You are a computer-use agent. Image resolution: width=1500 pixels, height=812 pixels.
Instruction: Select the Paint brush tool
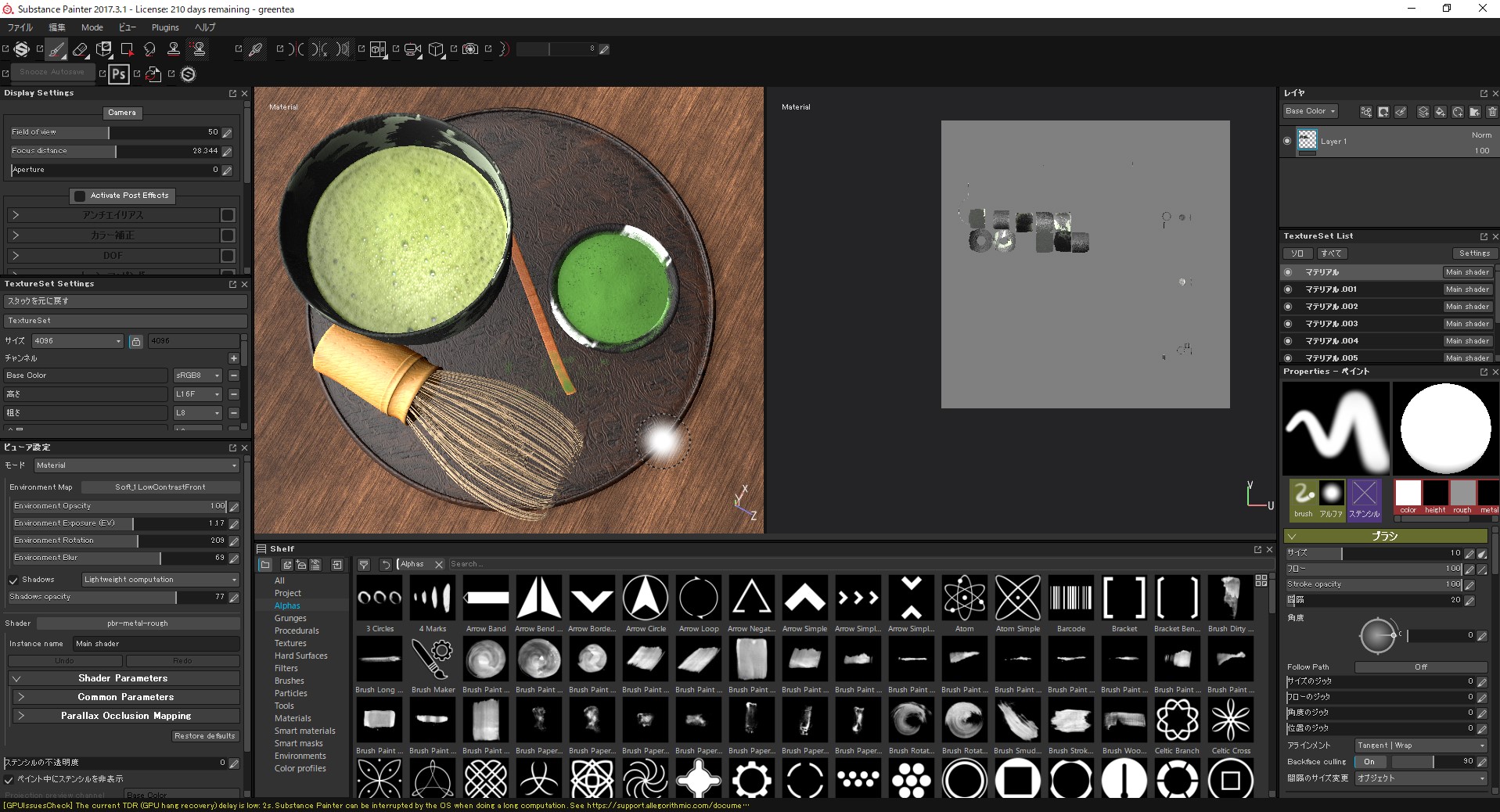tap(56, 49)
